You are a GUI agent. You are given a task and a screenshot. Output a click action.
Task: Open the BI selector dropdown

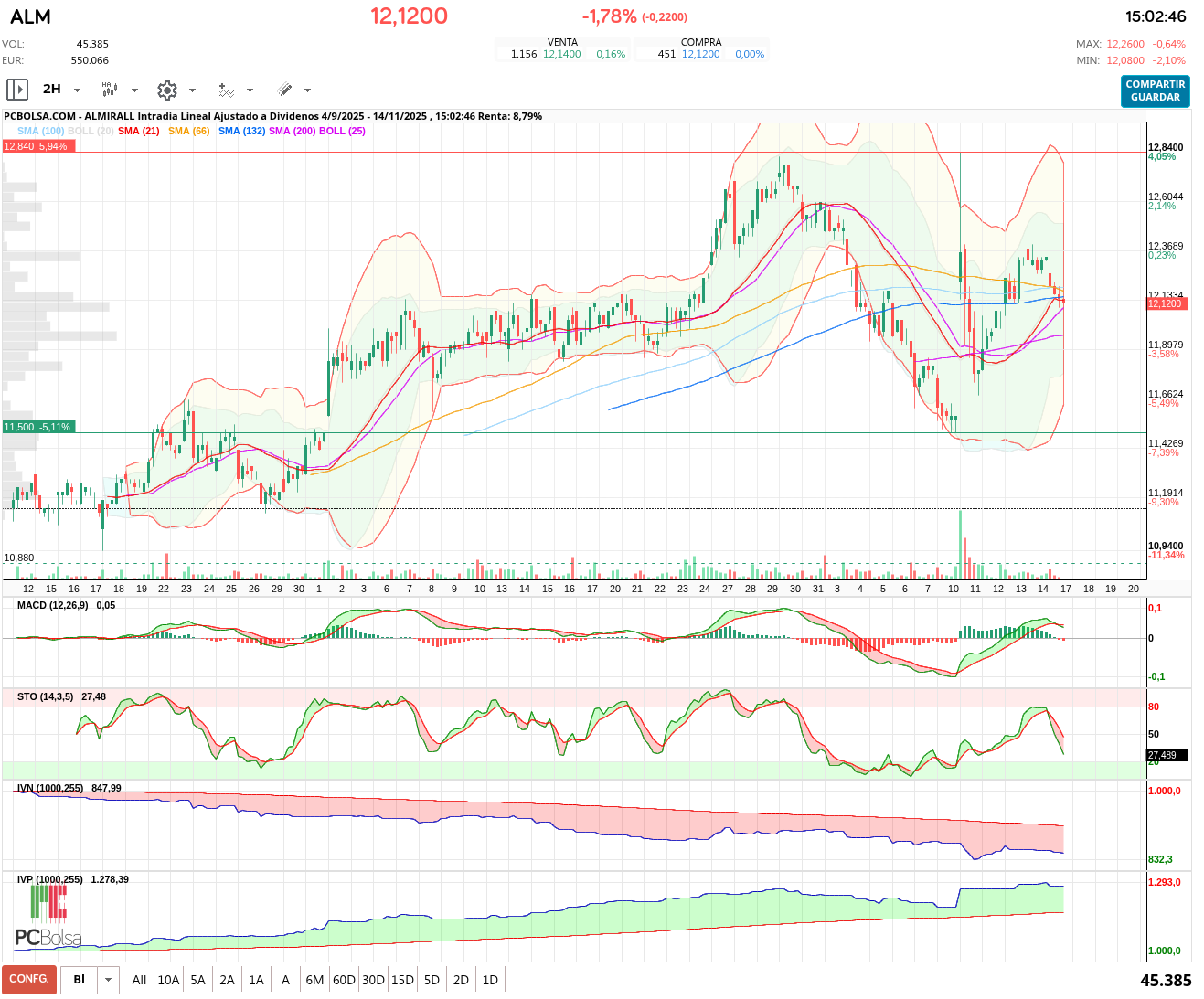(107, 979)
